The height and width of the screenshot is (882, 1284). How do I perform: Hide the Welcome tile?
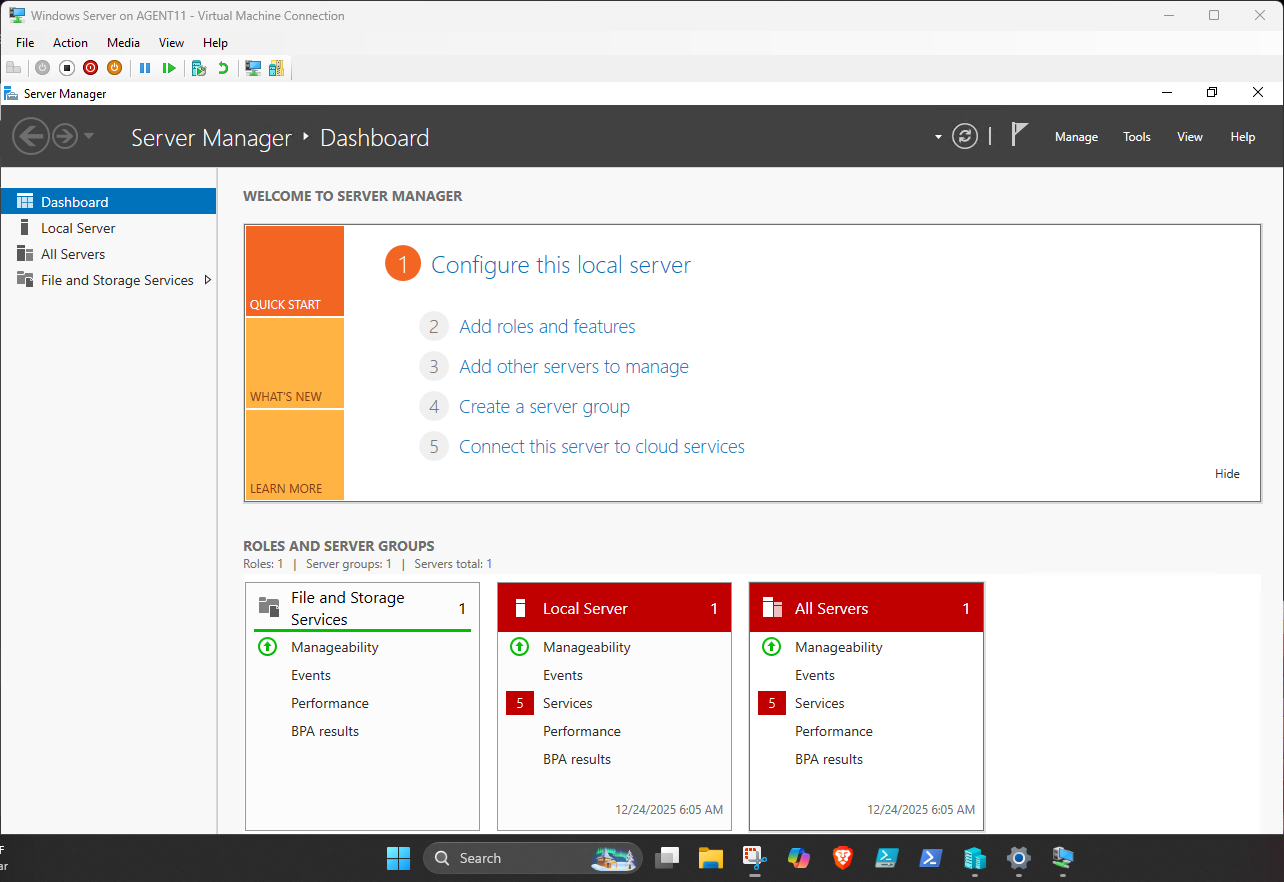coord(1227,473)
